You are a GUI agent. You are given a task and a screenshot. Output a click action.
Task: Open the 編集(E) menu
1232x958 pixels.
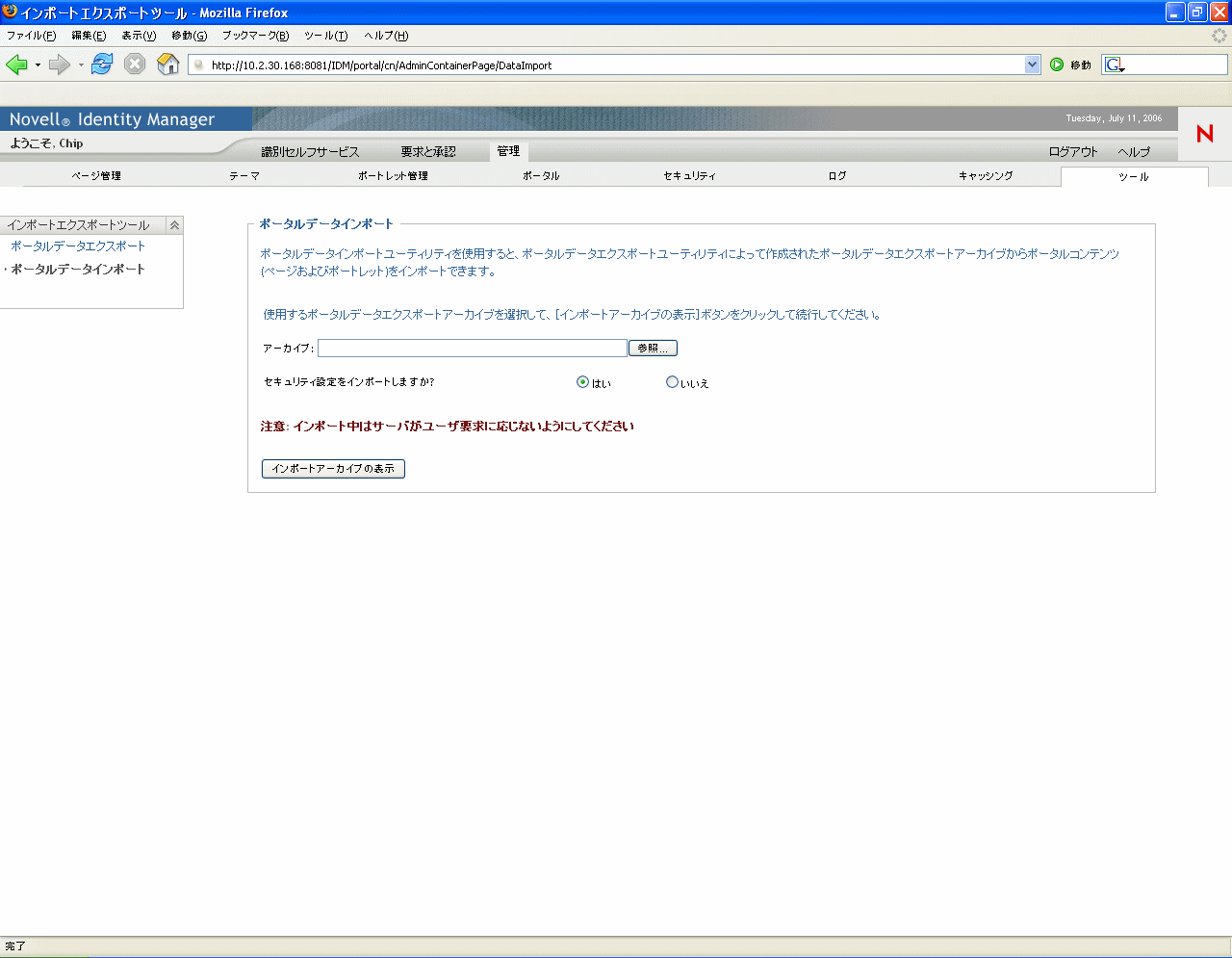tap(89, 36)
